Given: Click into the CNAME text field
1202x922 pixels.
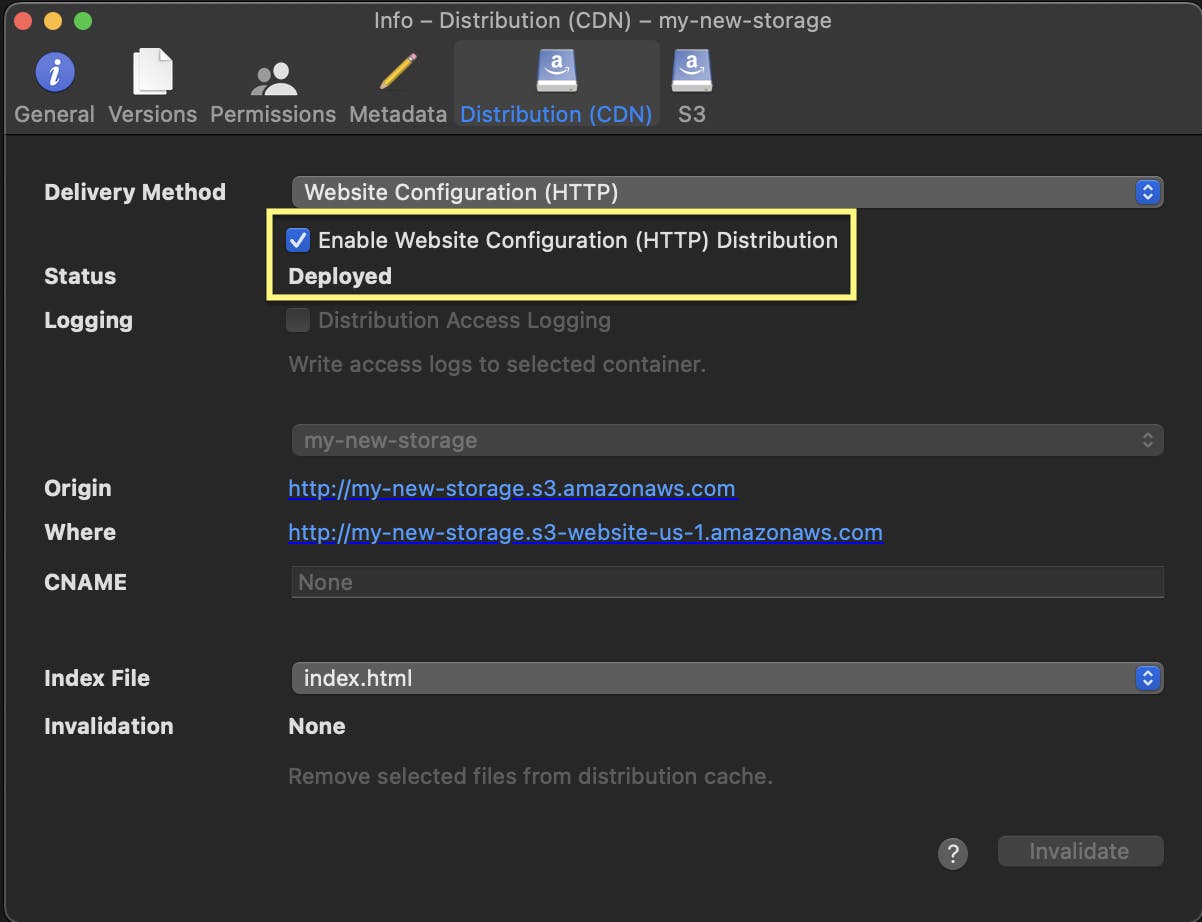Looking at the screenshot, I should tap(727, 582).
